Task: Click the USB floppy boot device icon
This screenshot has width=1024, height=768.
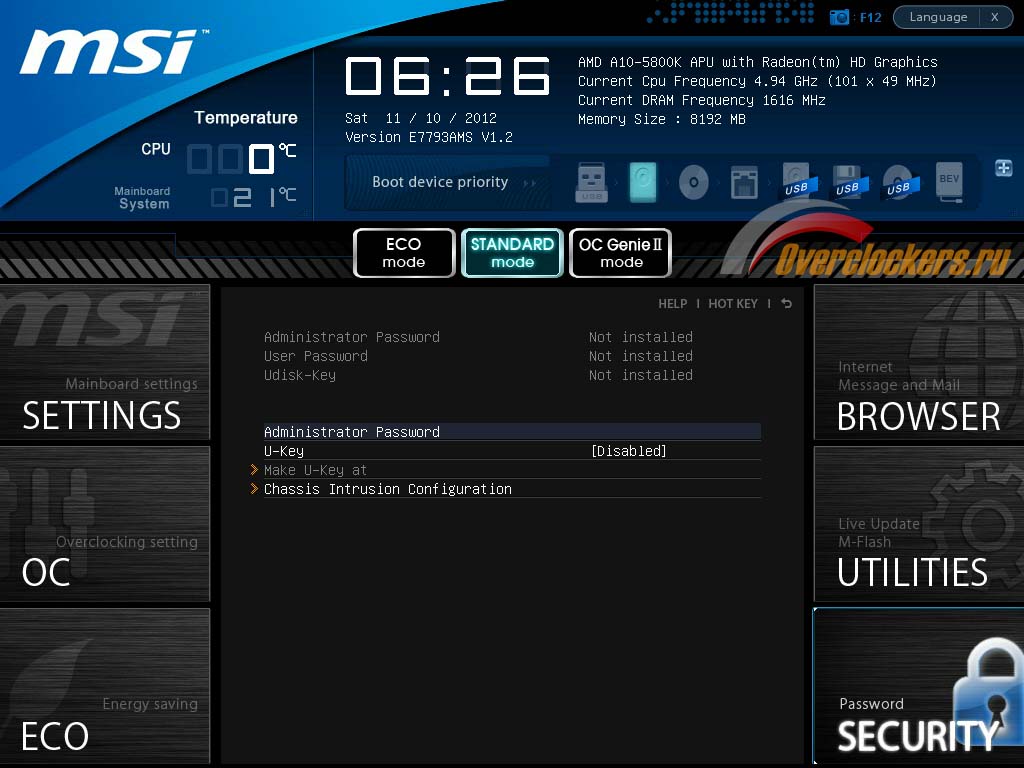Action: coord(850,182)
